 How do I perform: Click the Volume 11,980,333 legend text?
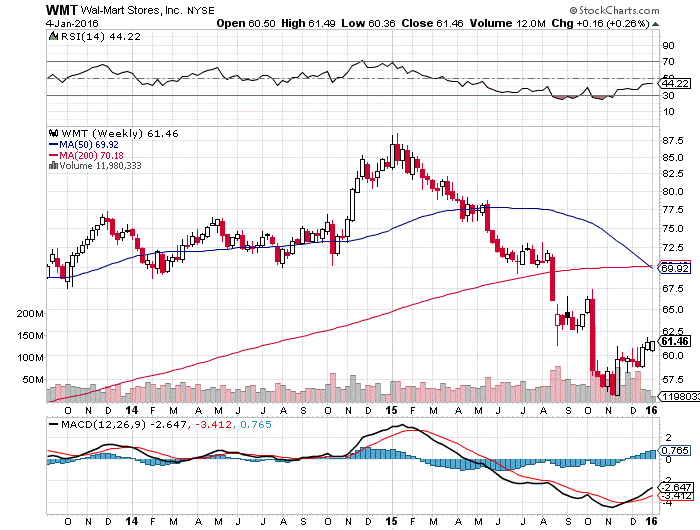pyautogui.click(x=100, y=166)
